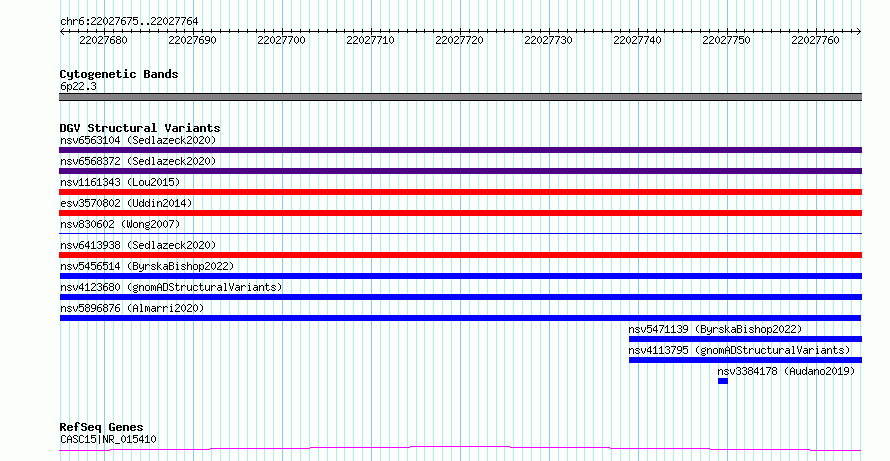Image resolution: width=890 pixels, height=461 pixels.
Task: Open the nsv5896876 (Almarri2020) label
Action: [132, 308]
